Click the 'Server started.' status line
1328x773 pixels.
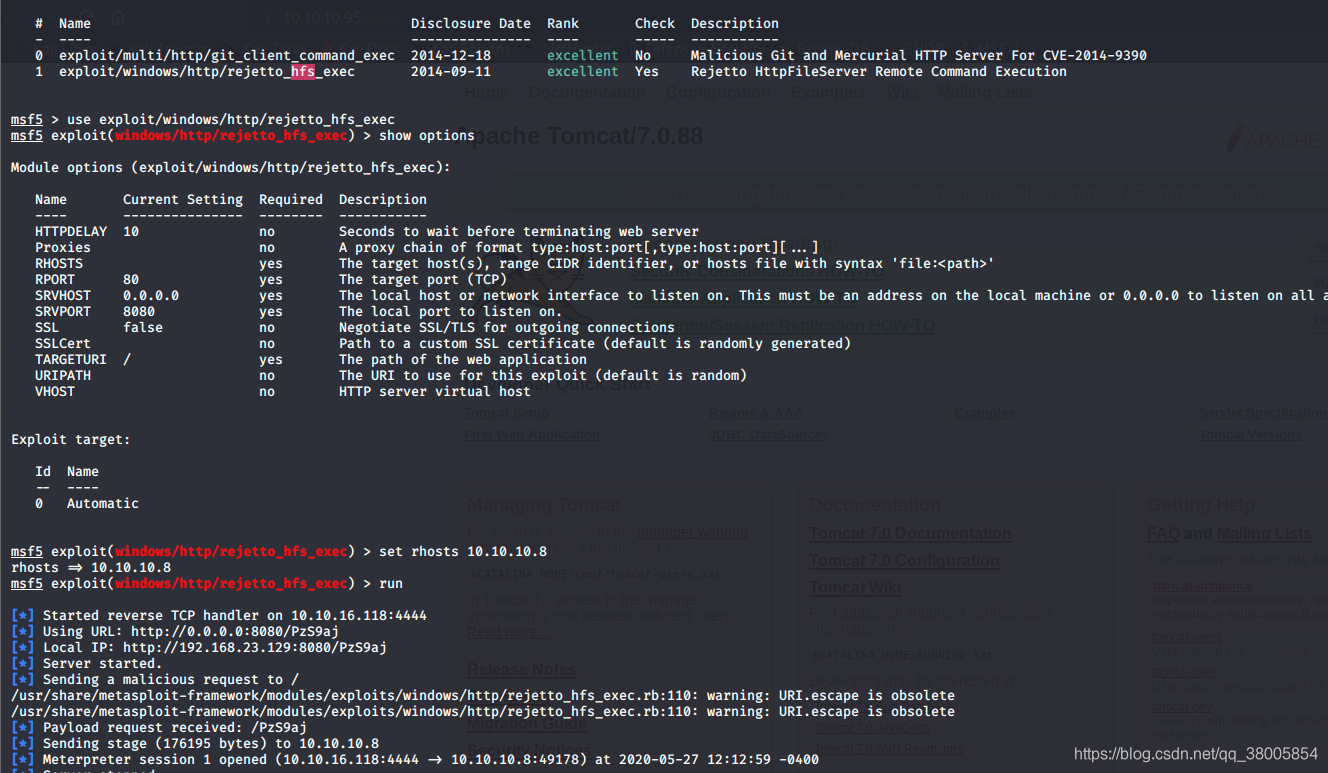(87, 663)
